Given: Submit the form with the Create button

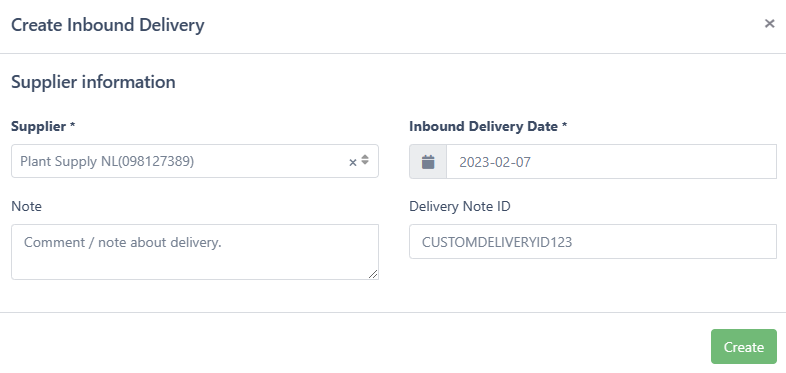Looking at the screenshot, I should (x=744, y=346).
